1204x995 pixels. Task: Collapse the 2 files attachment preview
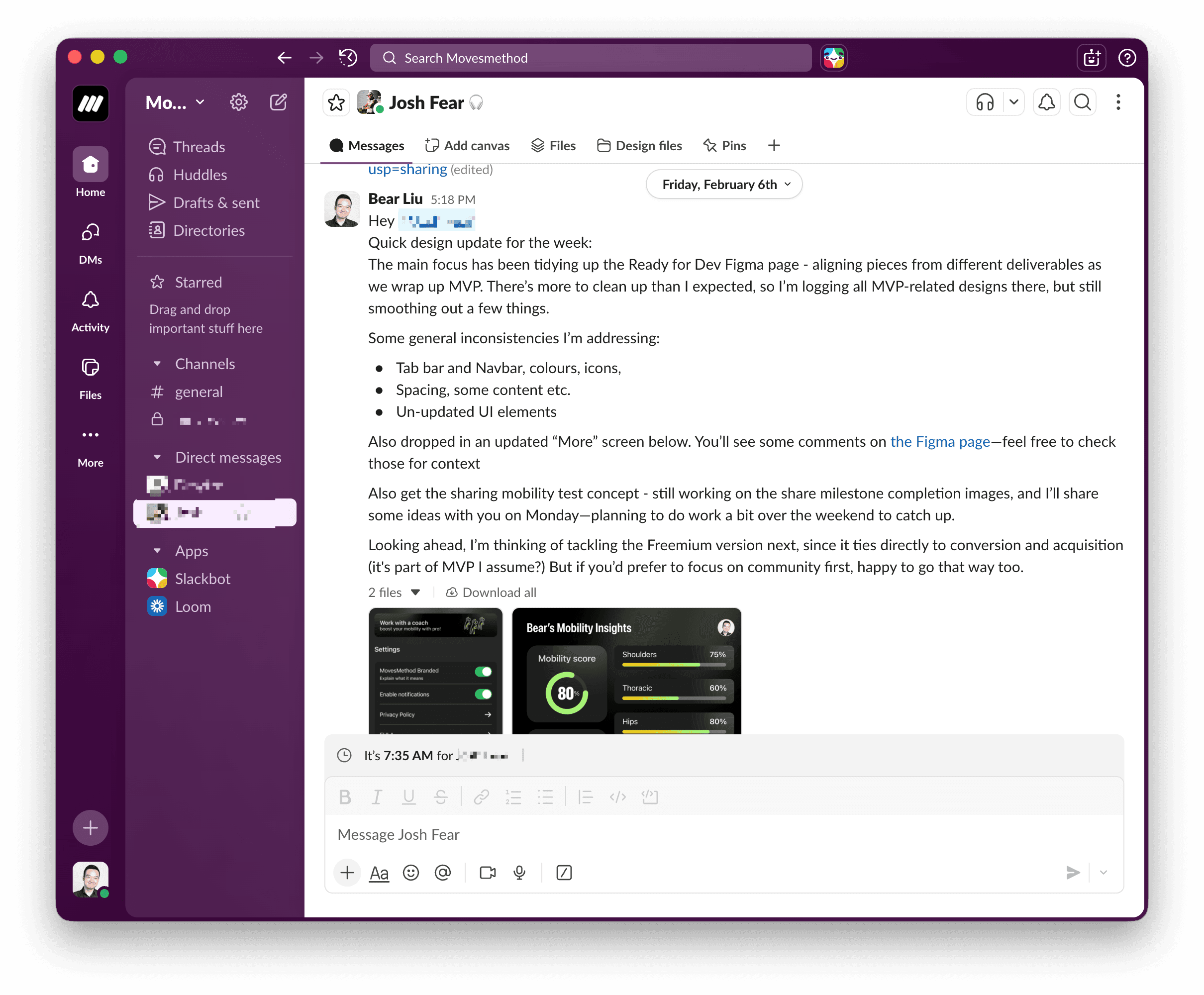coord(416,592)
